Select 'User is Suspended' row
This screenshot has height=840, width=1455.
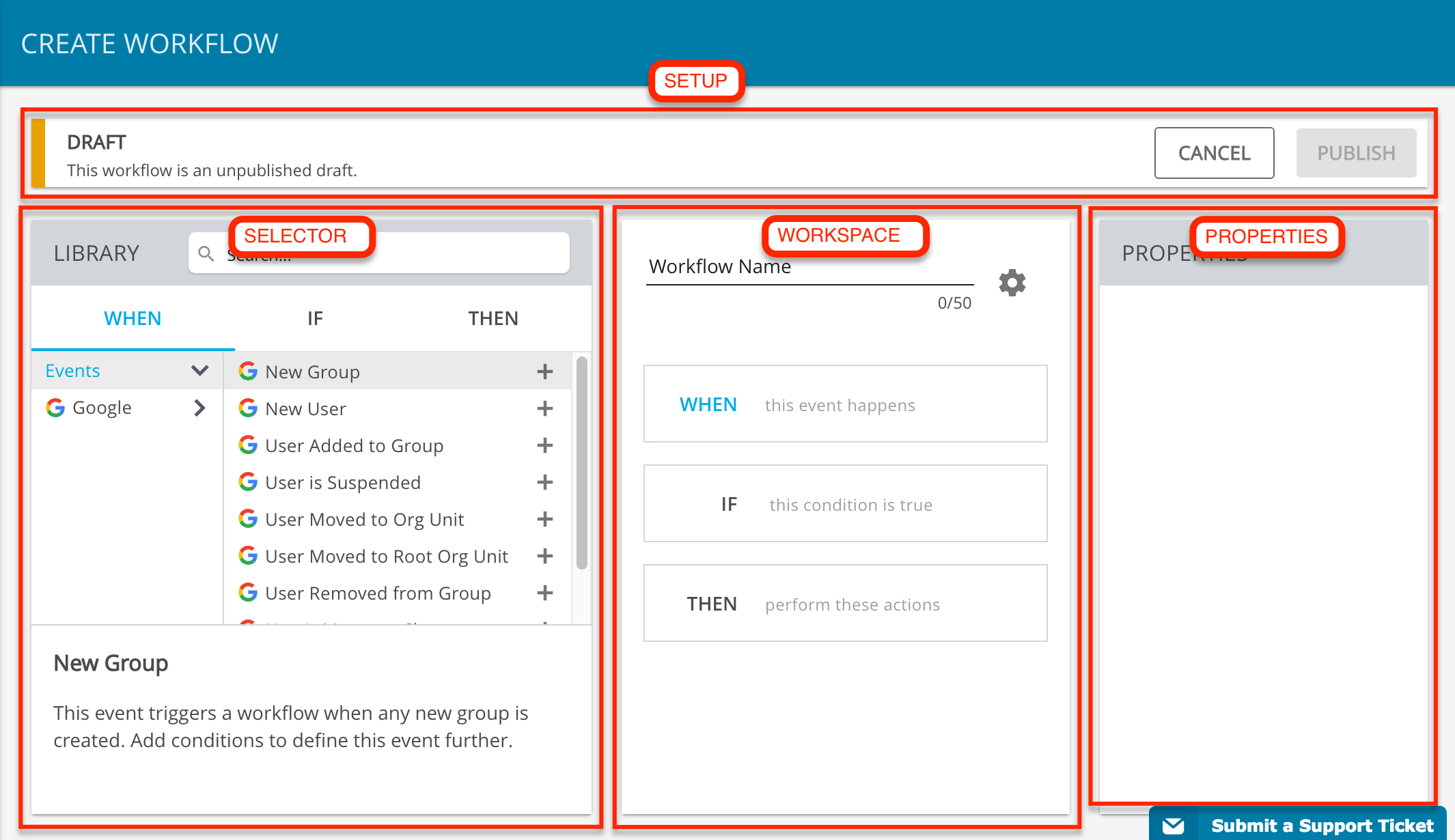coord(398,482)
